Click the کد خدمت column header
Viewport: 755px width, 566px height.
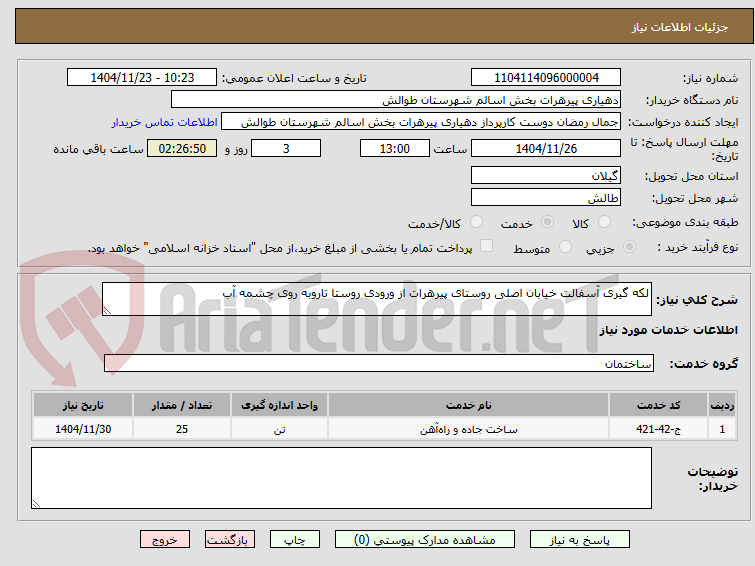658,405
